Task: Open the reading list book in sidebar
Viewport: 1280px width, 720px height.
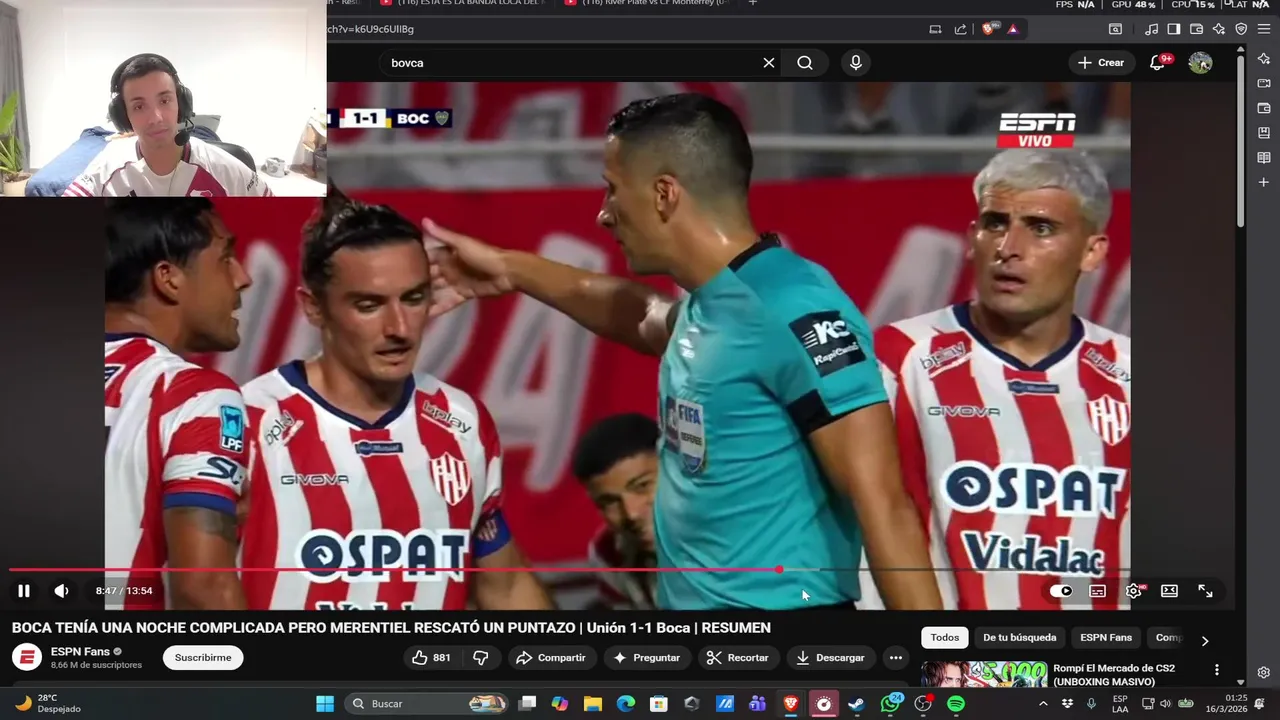Action: [x=1264, y=157]
